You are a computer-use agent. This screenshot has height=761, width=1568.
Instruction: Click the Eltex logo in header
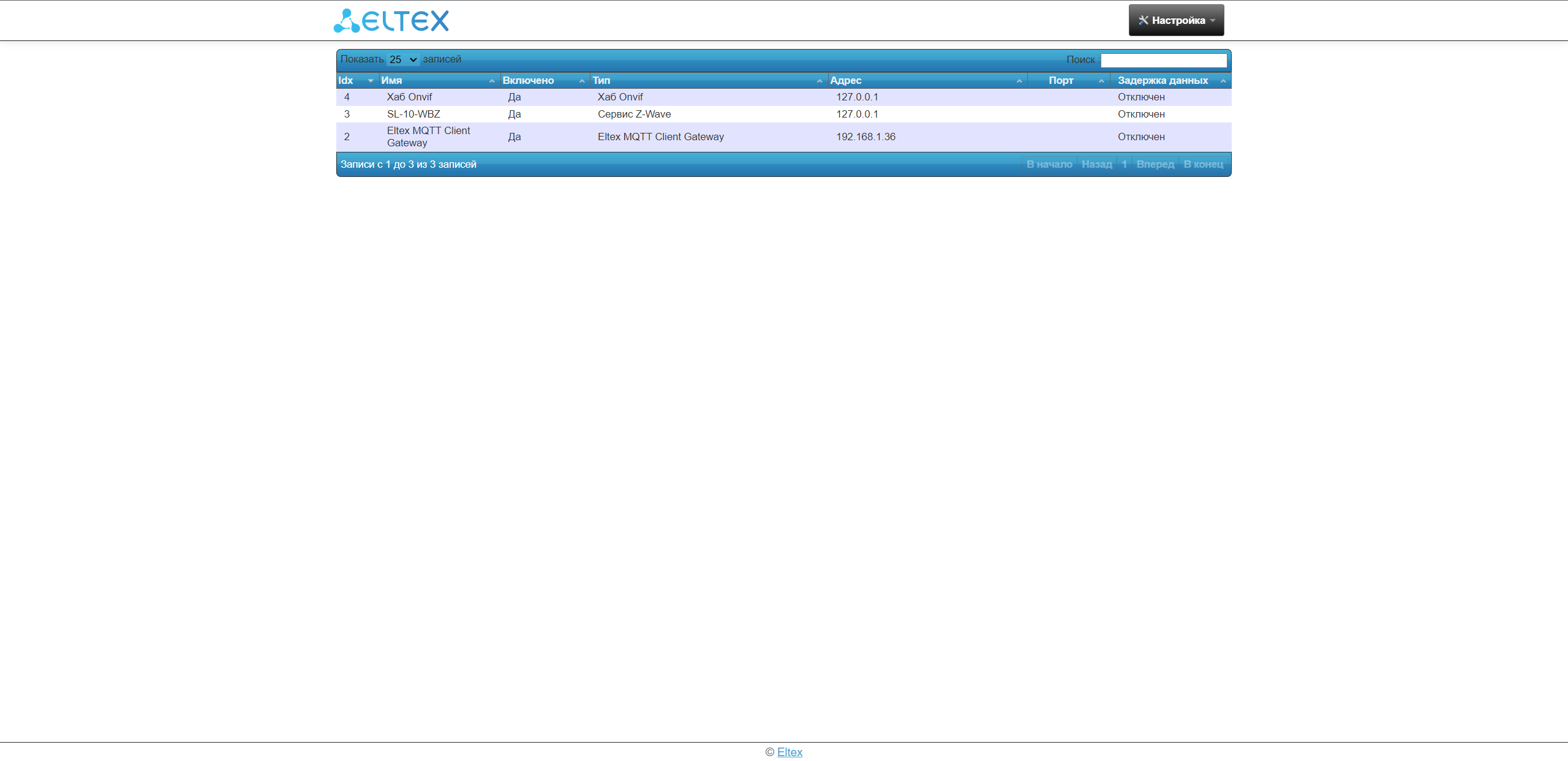(x=391, y=21)
